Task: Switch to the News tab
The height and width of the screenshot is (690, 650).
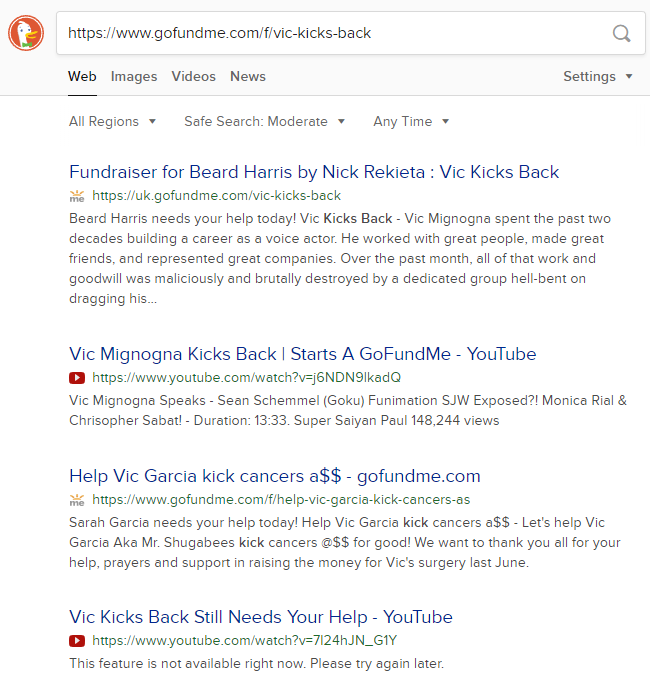Action: click(x=248, y=77)
